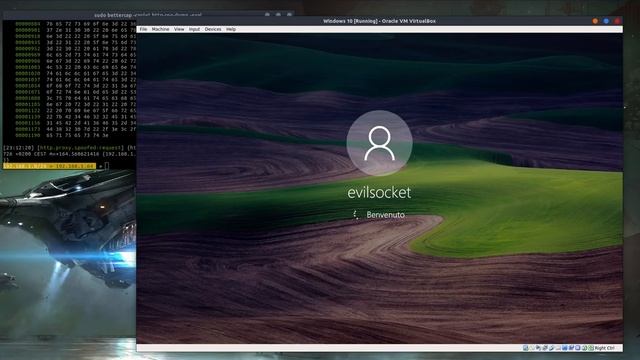Viewport: 640px width, 360px height.
Task: Open the Help menu in VirtualBox
Action: pyautogui.click(x=231, y=29)
